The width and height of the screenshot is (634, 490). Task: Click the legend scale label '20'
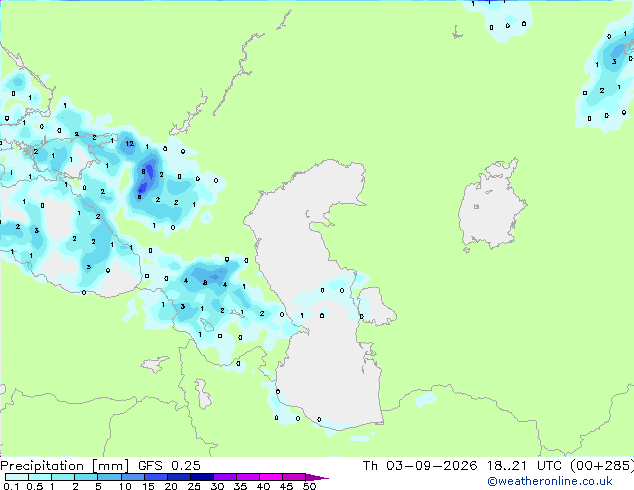[171, 486]
